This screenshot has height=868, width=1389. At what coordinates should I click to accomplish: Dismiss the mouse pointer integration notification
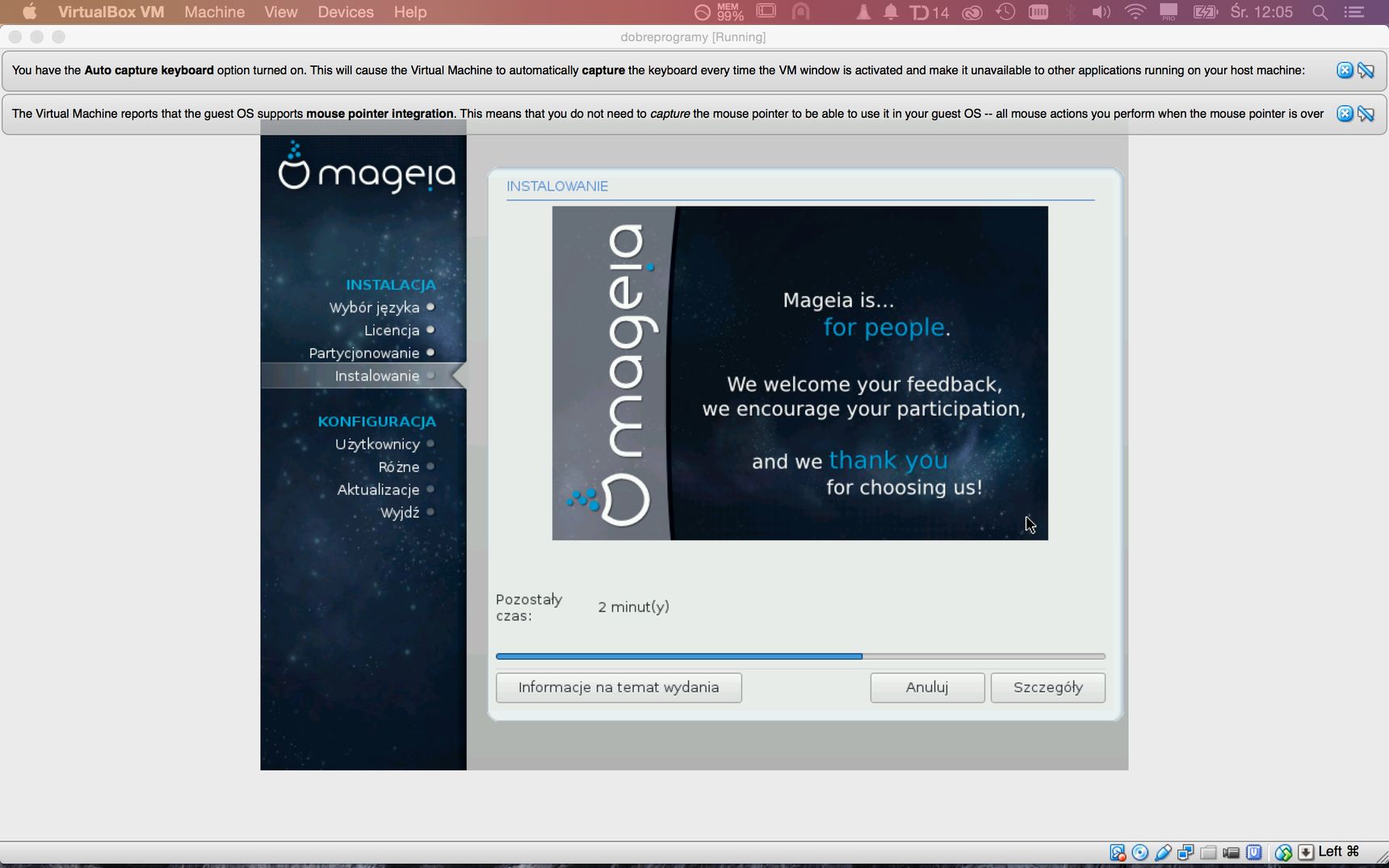(x=1345, y=114)
